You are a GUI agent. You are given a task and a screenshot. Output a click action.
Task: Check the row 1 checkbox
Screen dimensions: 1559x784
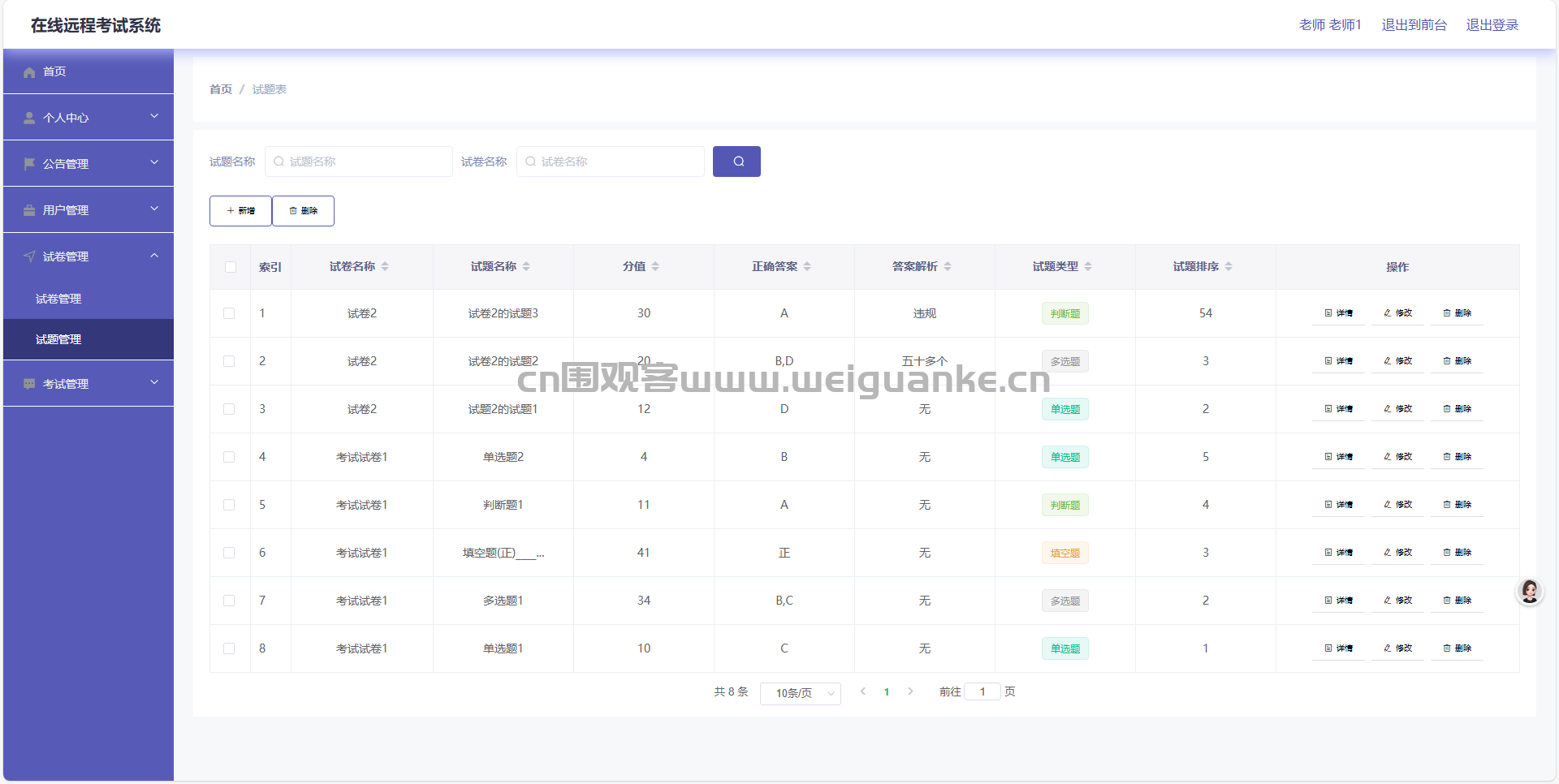(229, 313)
